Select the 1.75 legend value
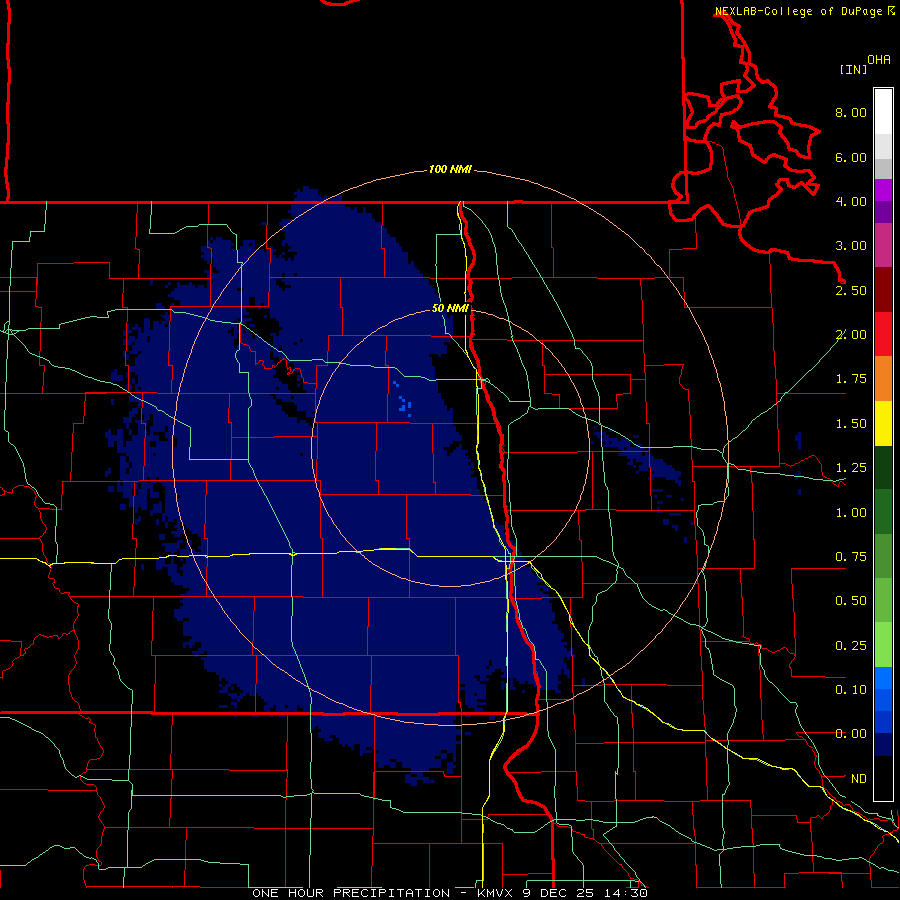900x900 pixels. tap(851, 379)
